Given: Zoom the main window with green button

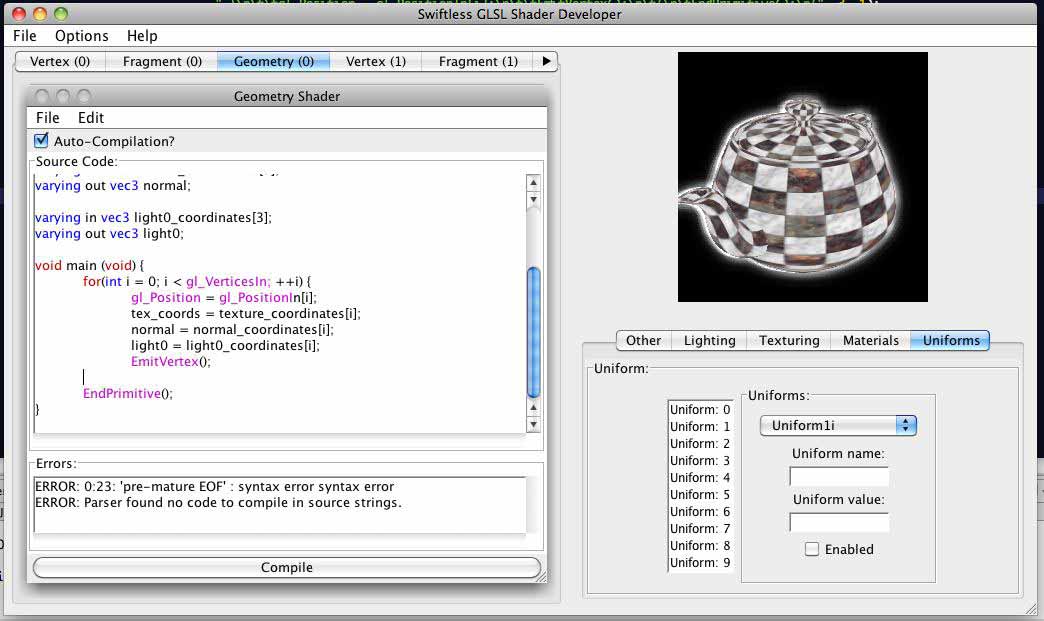Looking at the screenshot, I should pyautogui.click(x=61, y=13).
